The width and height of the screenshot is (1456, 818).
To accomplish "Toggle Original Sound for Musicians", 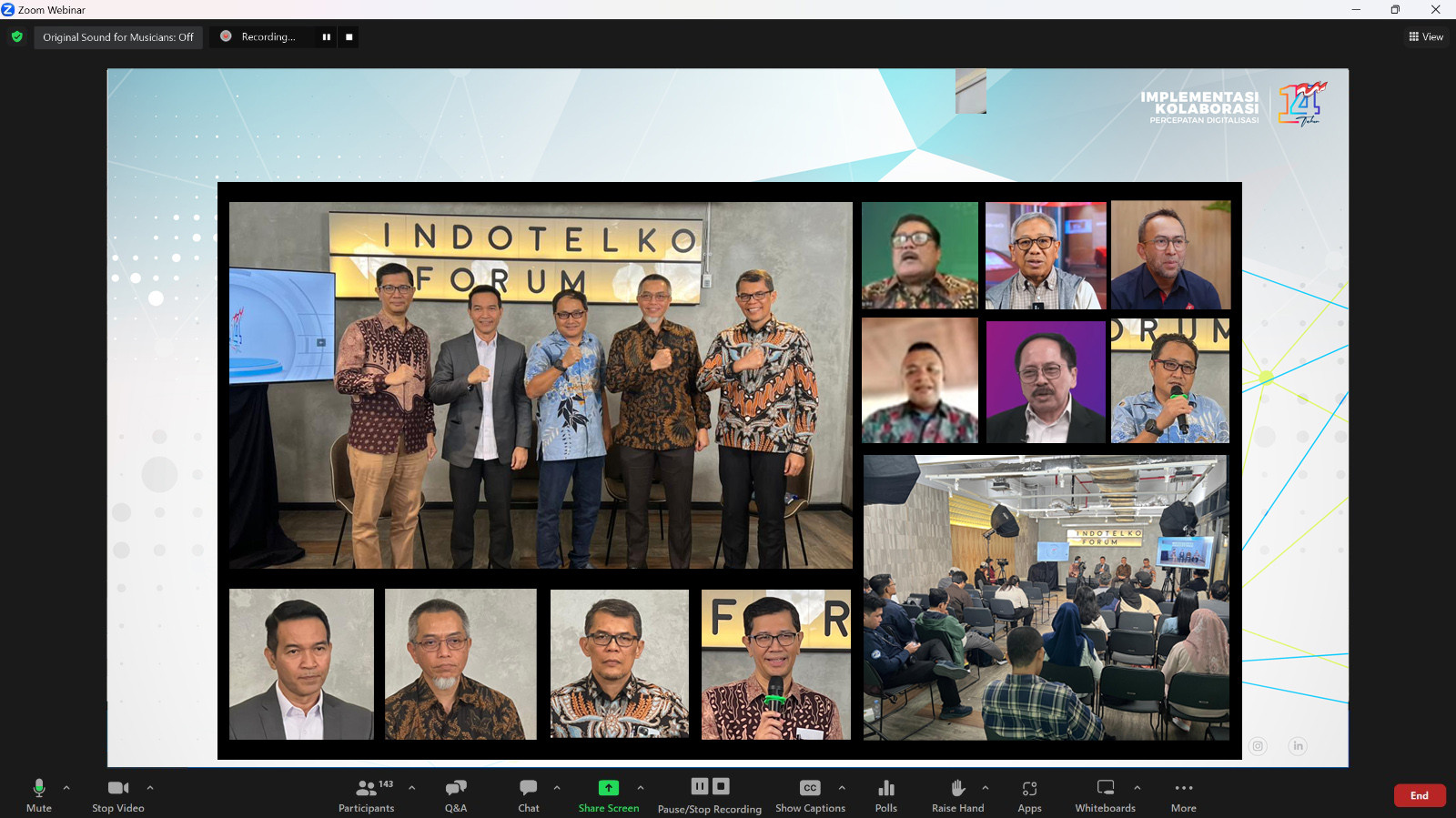I will pyautogui.click(x=118, y=37).
